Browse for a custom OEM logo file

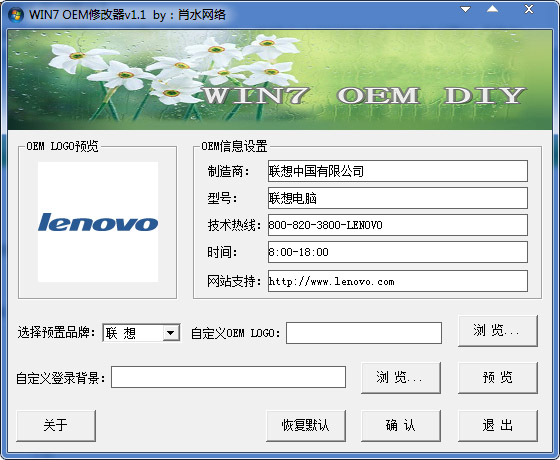498,331
